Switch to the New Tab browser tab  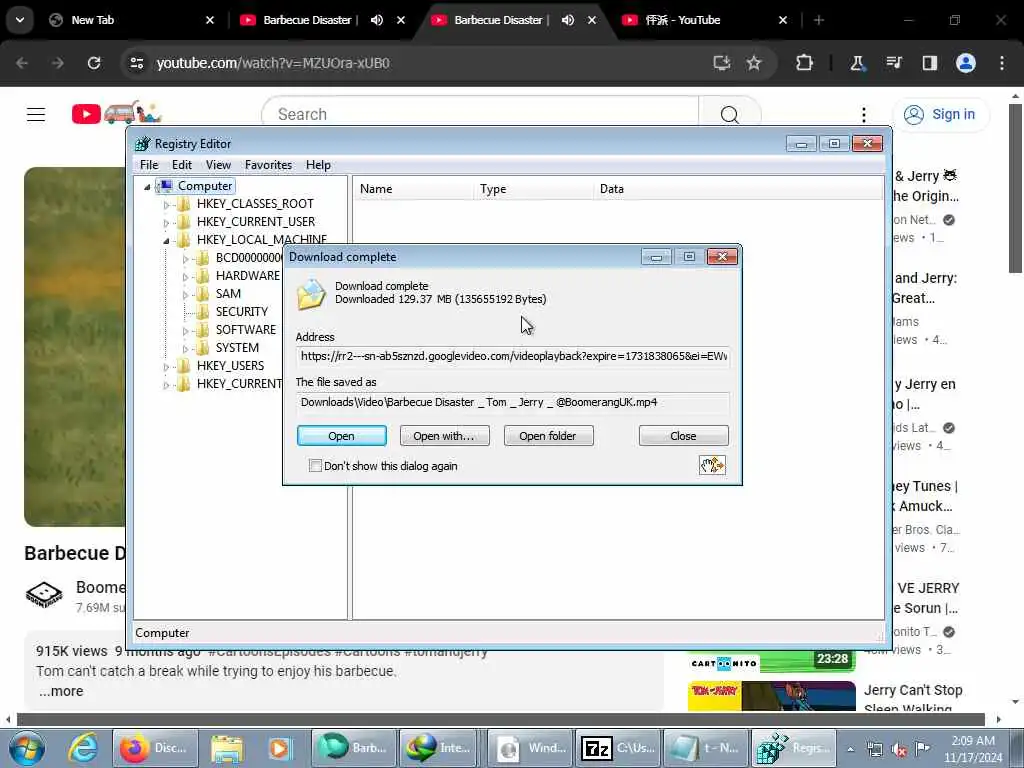click(131, 20)
